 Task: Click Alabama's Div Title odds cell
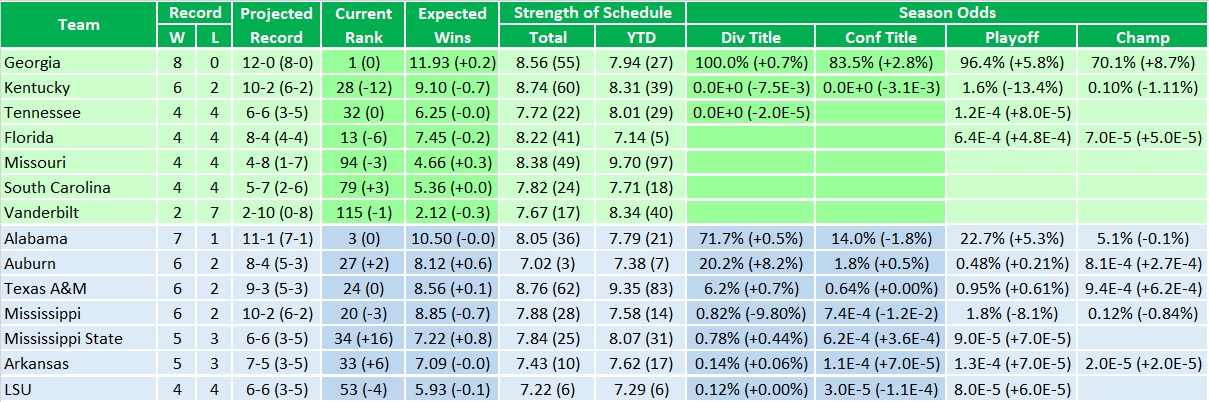pyautogui.click(x=750, y=238)
